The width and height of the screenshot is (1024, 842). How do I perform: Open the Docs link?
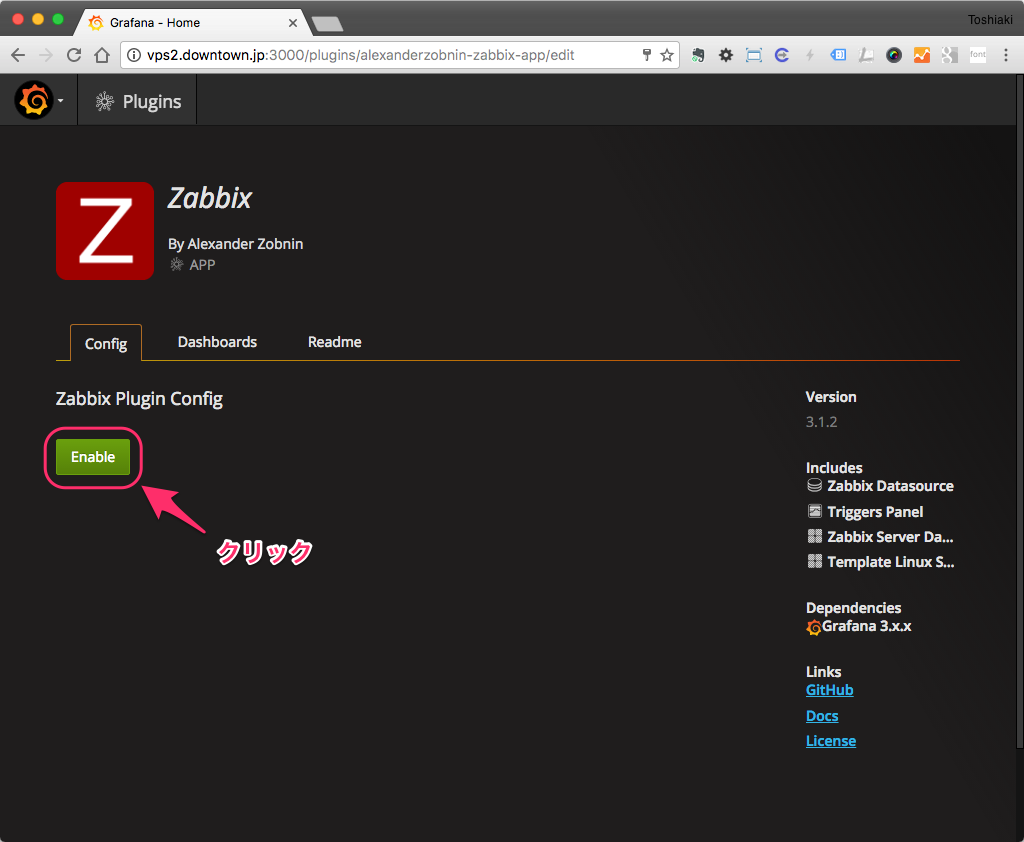tap(822, 716)
